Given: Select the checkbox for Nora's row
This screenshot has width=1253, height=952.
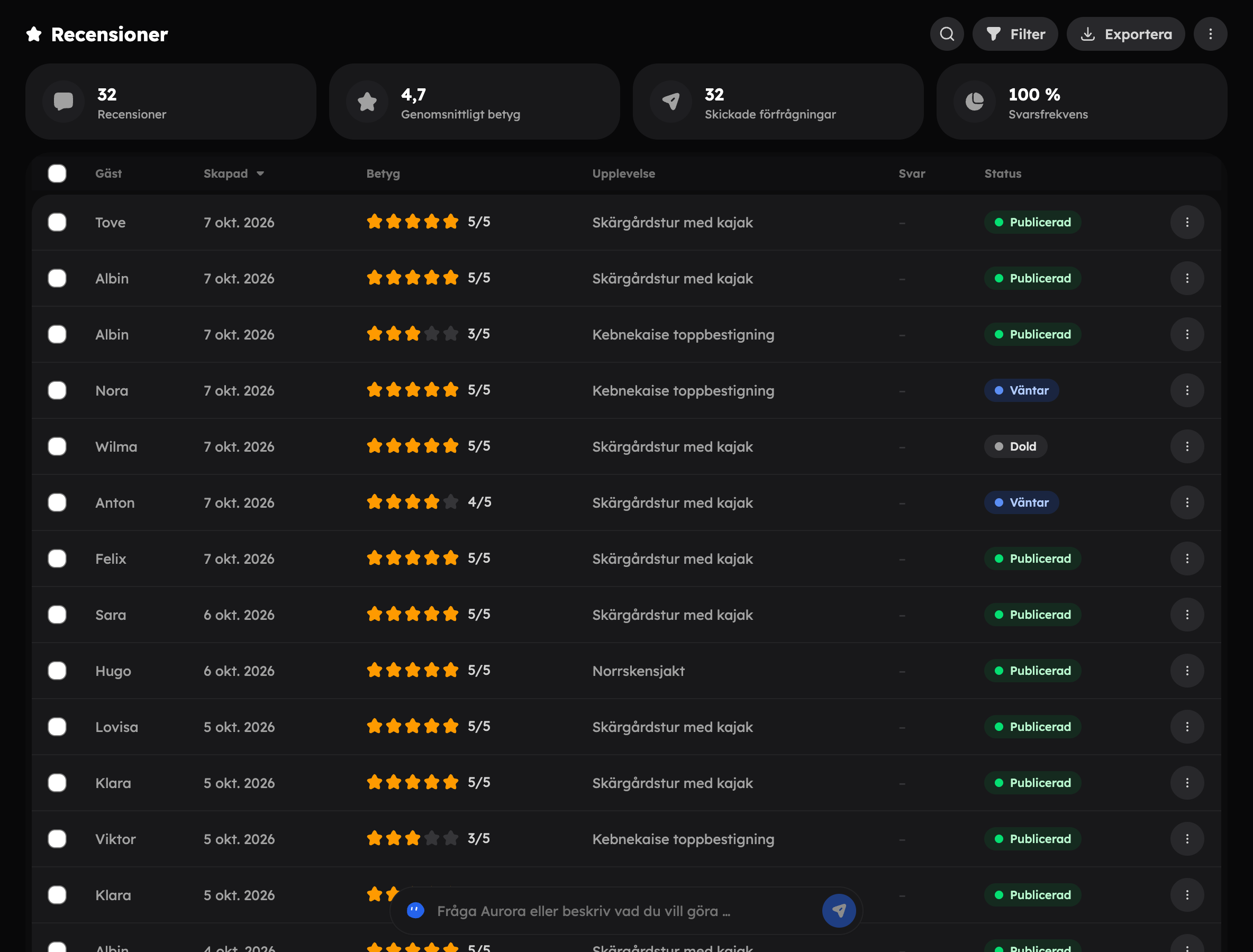Looking at the screenshot, I should tap(57, 390).
